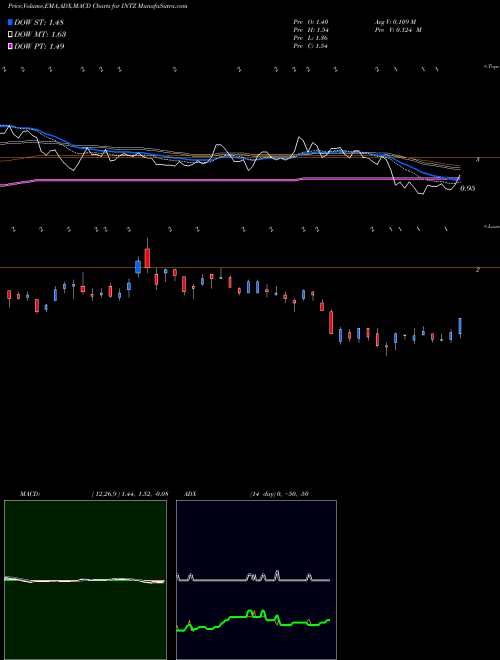Click the last blue candlestick on the right
The image size is (500, 660).
click(x=460, y=327)
